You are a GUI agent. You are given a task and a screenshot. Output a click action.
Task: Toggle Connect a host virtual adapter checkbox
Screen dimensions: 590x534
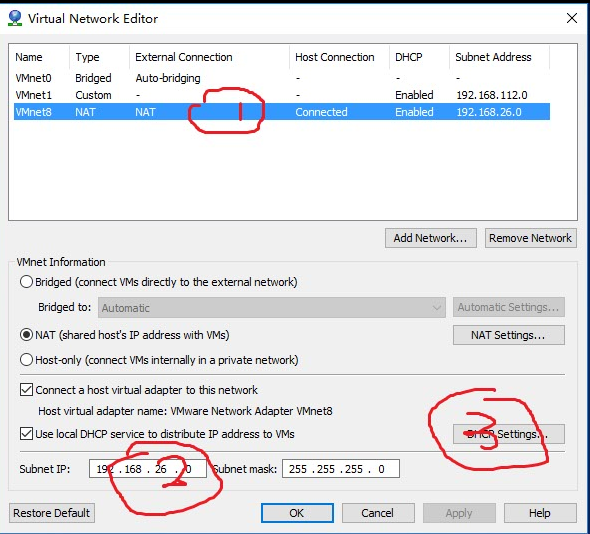26,389
